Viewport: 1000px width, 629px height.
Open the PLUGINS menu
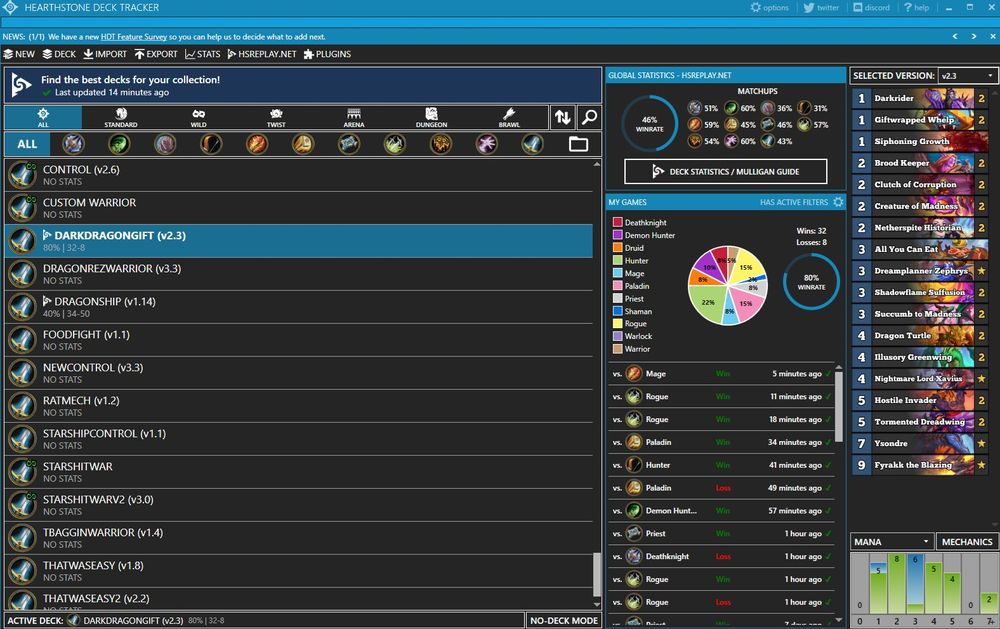pos(327,54)
